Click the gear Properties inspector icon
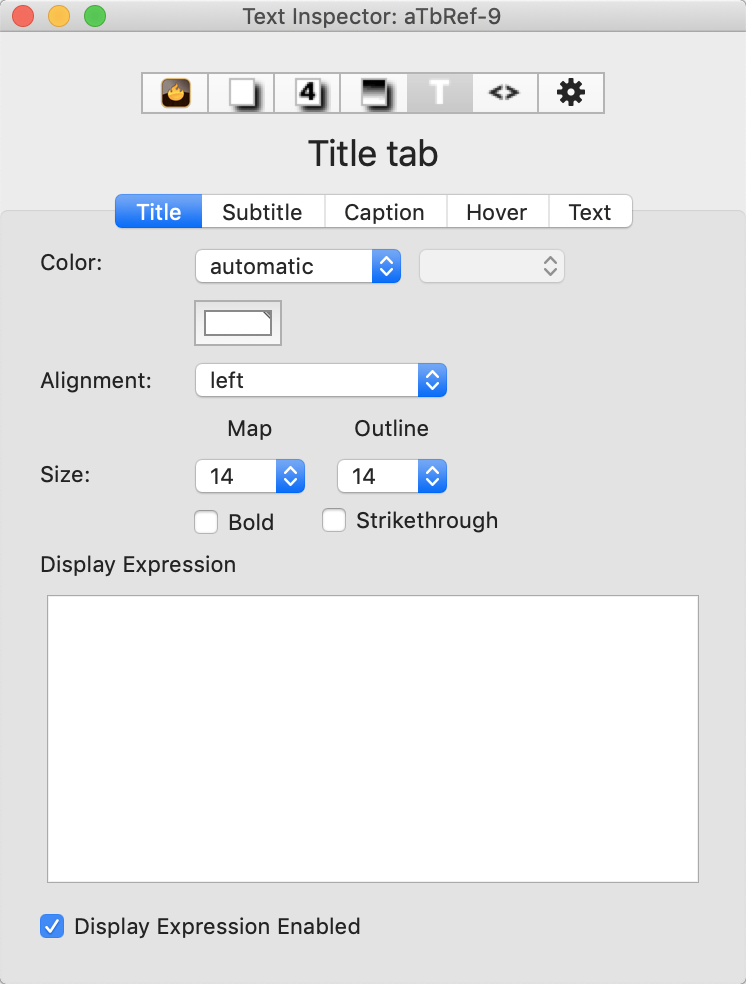 570,92
